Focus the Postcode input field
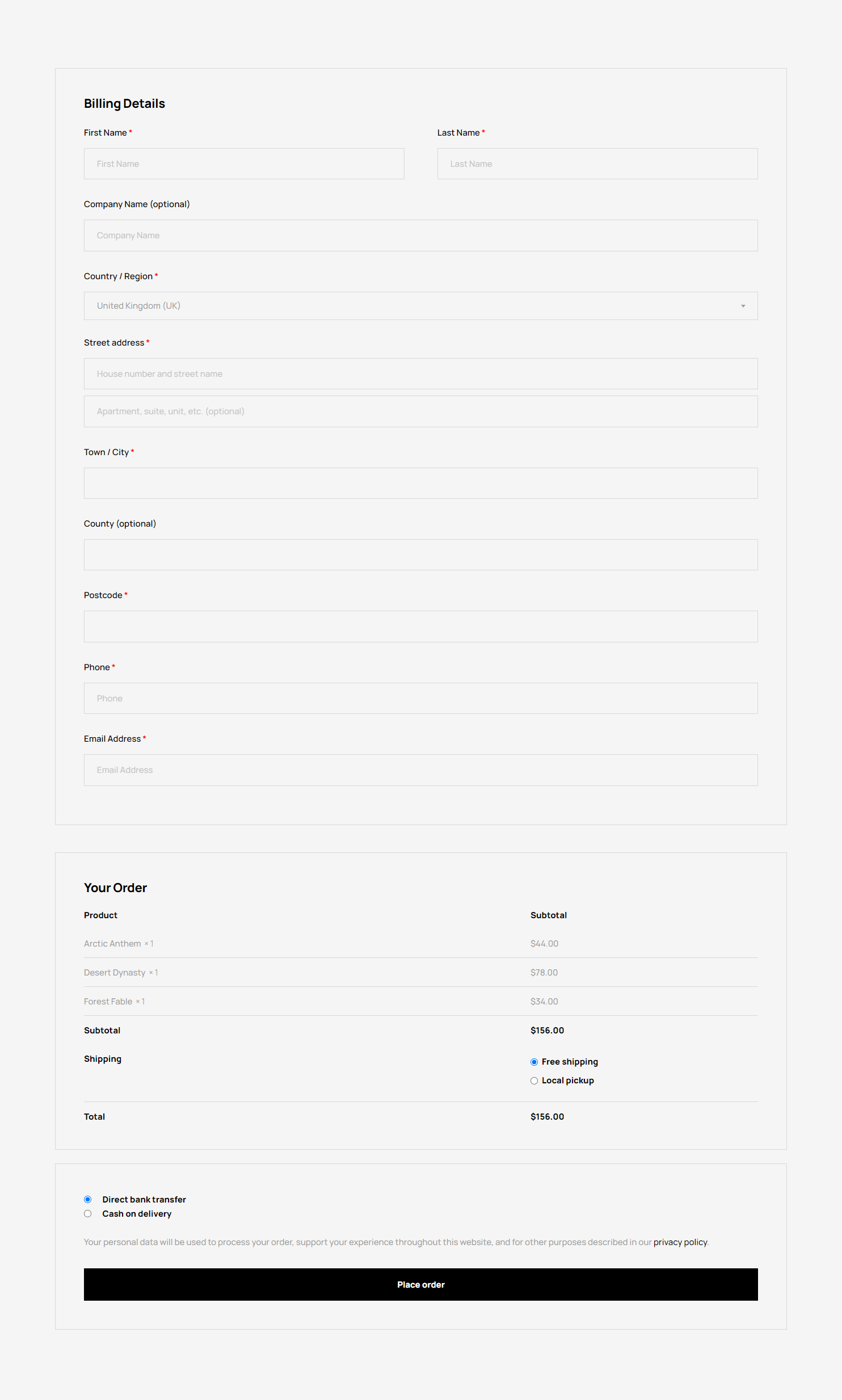The height and width of the screenshot is (1400, 842). (420, 627)
